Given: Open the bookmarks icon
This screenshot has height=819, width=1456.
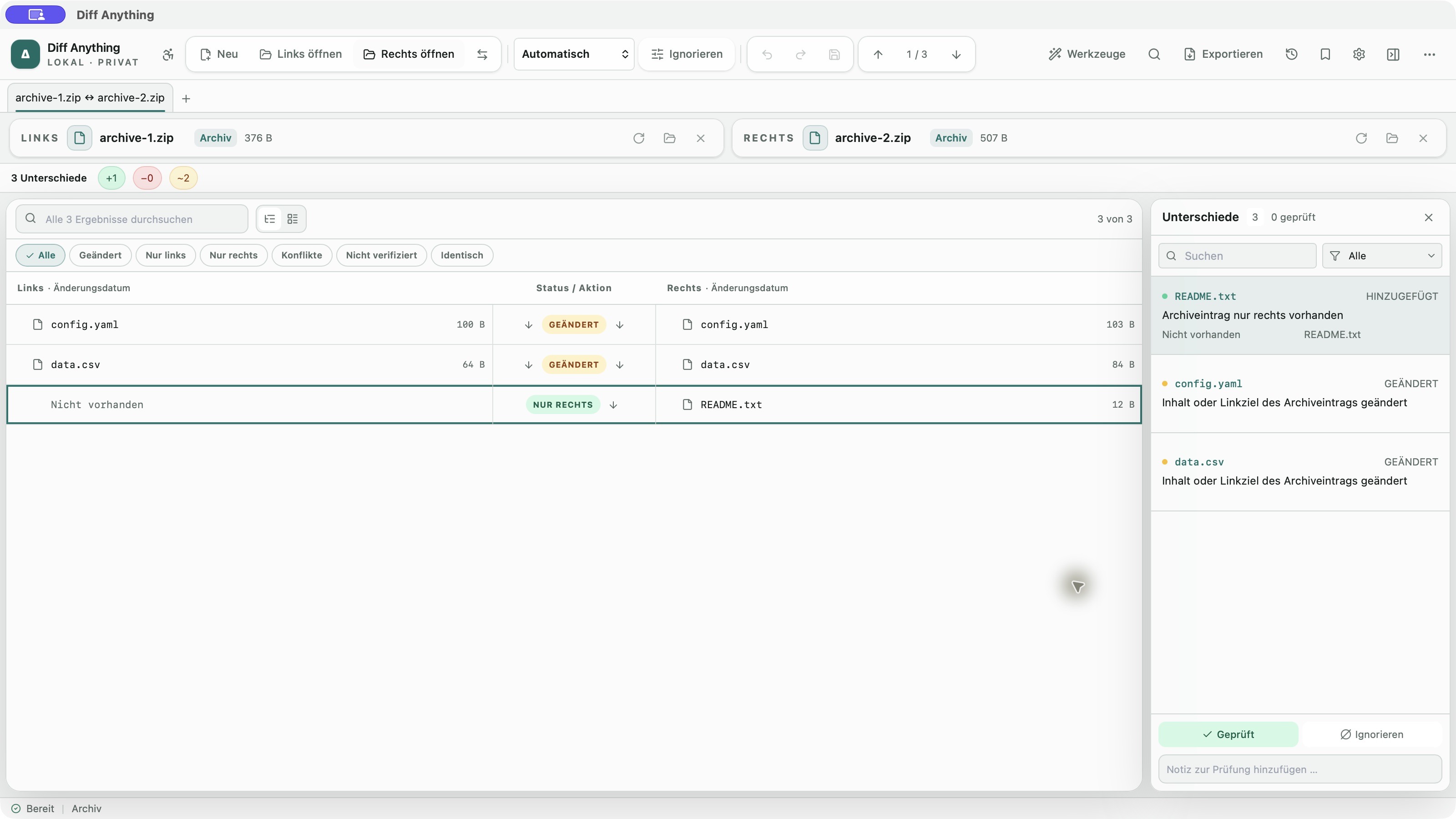Looking at the screenshot, I should click(x=1325, y=54).
